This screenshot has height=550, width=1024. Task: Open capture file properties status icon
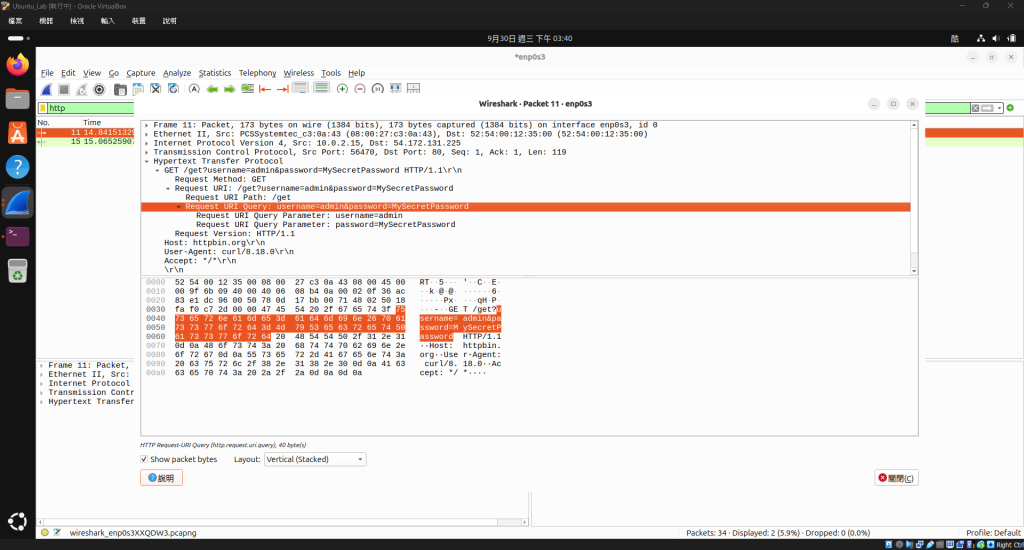tap(57, 532)
